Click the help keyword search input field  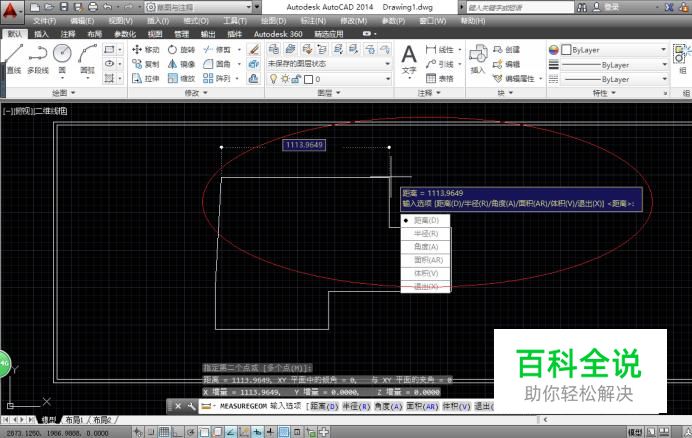pos(520,8)
